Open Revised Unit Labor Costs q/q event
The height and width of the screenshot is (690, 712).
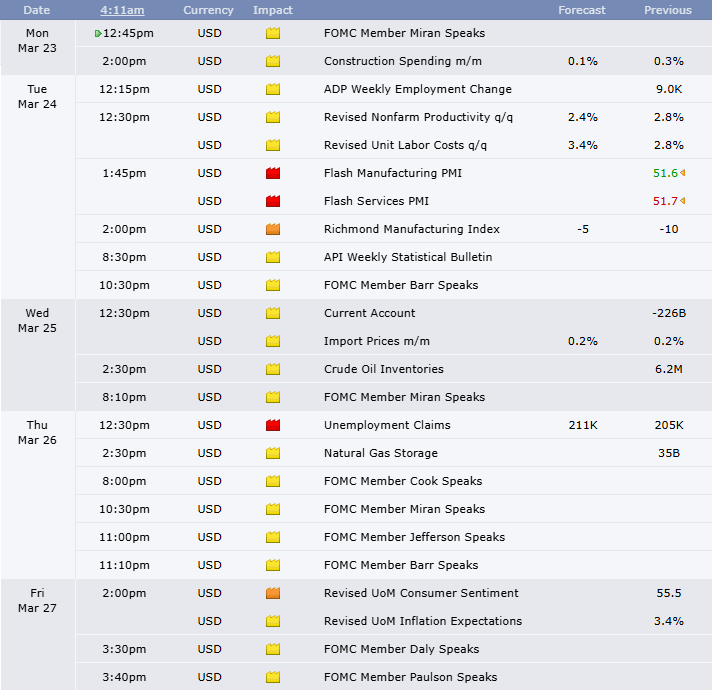pyautogui.click(x=405, y=145)
